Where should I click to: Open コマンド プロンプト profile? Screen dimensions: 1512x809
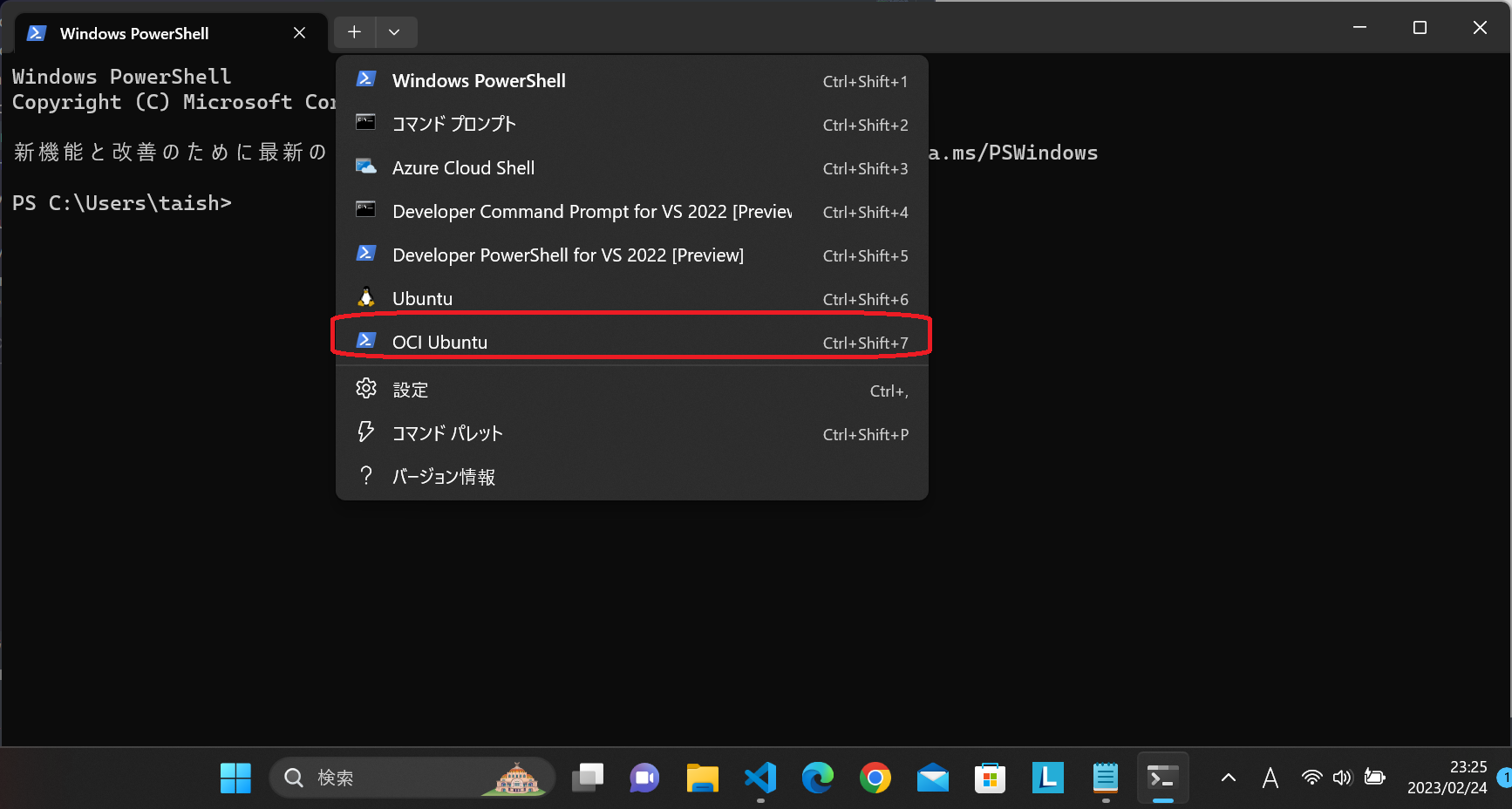coord(631,124)
